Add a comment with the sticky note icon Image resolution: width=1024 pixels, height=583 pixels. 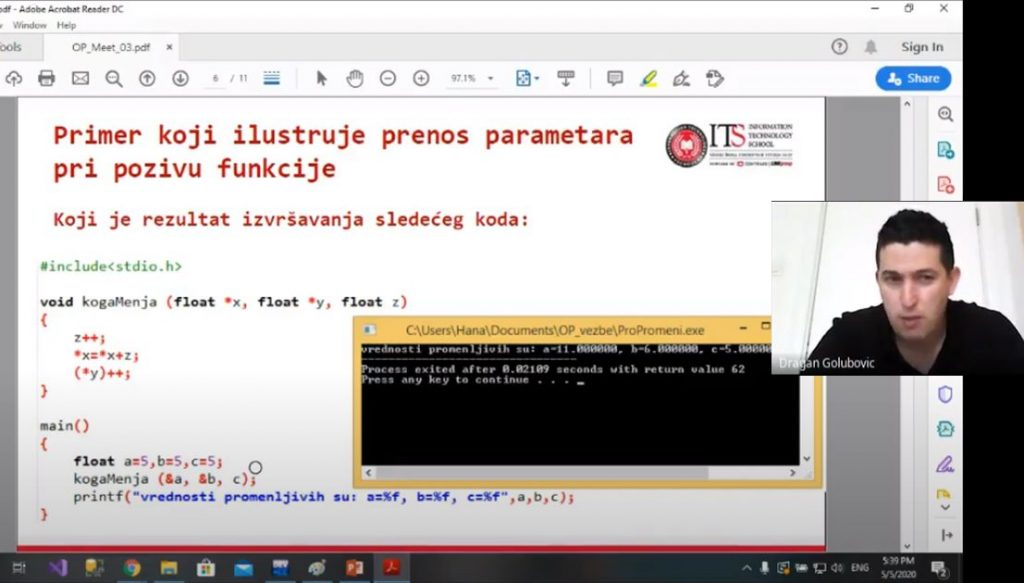(615, 78)
